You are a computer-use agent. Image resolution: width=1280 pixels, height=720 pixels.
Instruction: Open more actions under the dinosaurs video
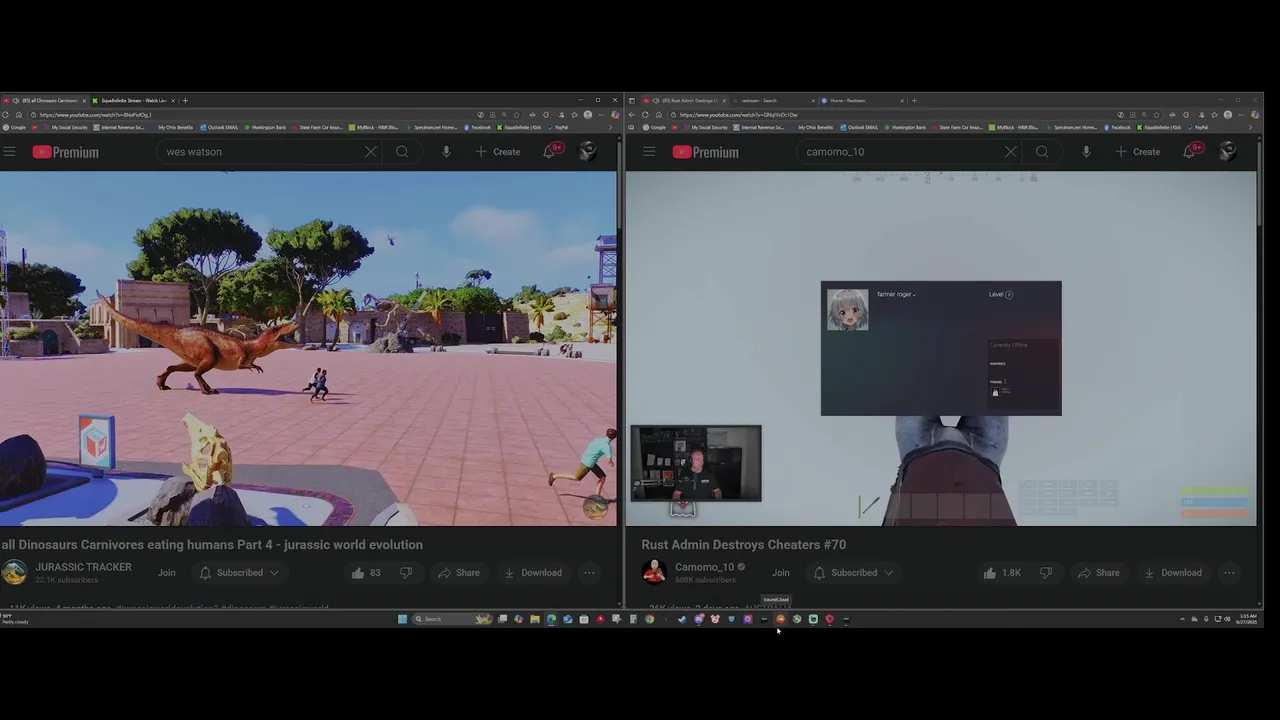(589, 573)
